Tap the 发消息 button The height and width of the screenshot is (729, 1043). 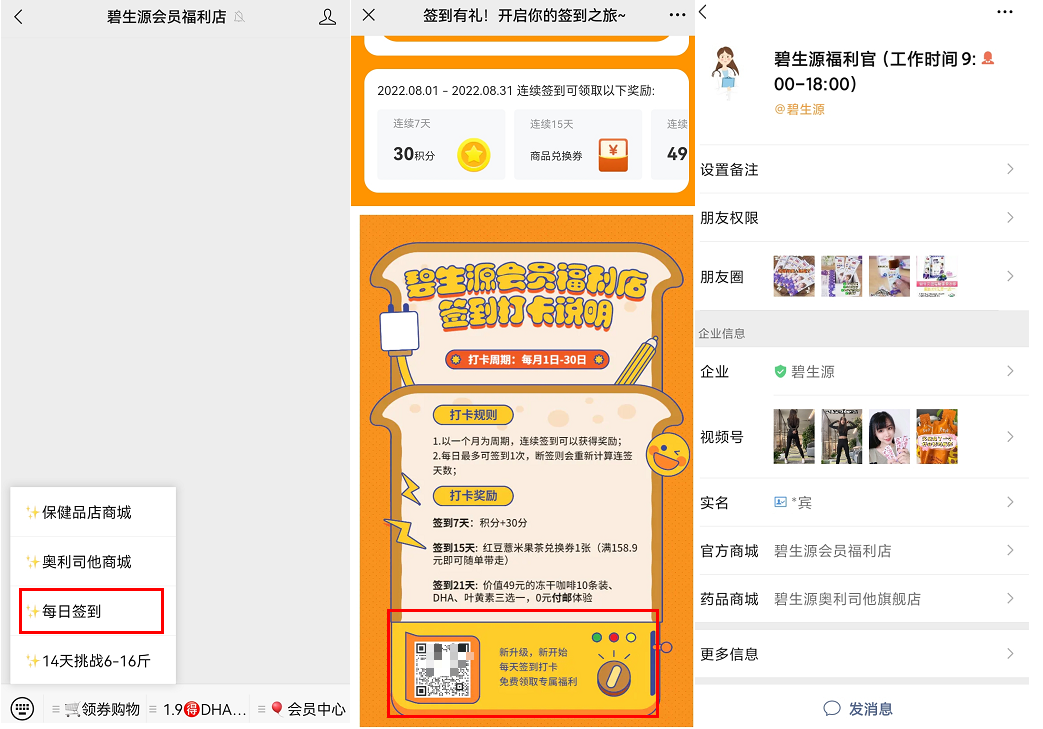[859, 708]
